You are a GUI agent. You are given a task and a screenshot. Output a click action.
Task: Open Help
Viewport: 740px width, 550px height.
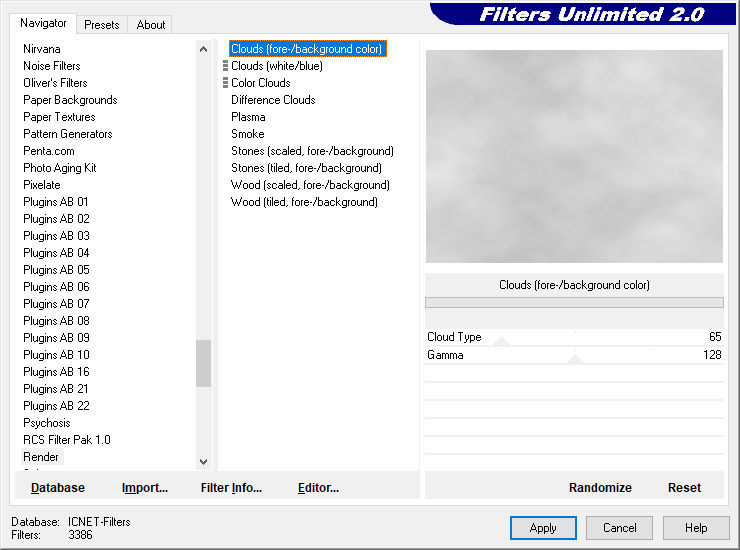pos(696,528)
